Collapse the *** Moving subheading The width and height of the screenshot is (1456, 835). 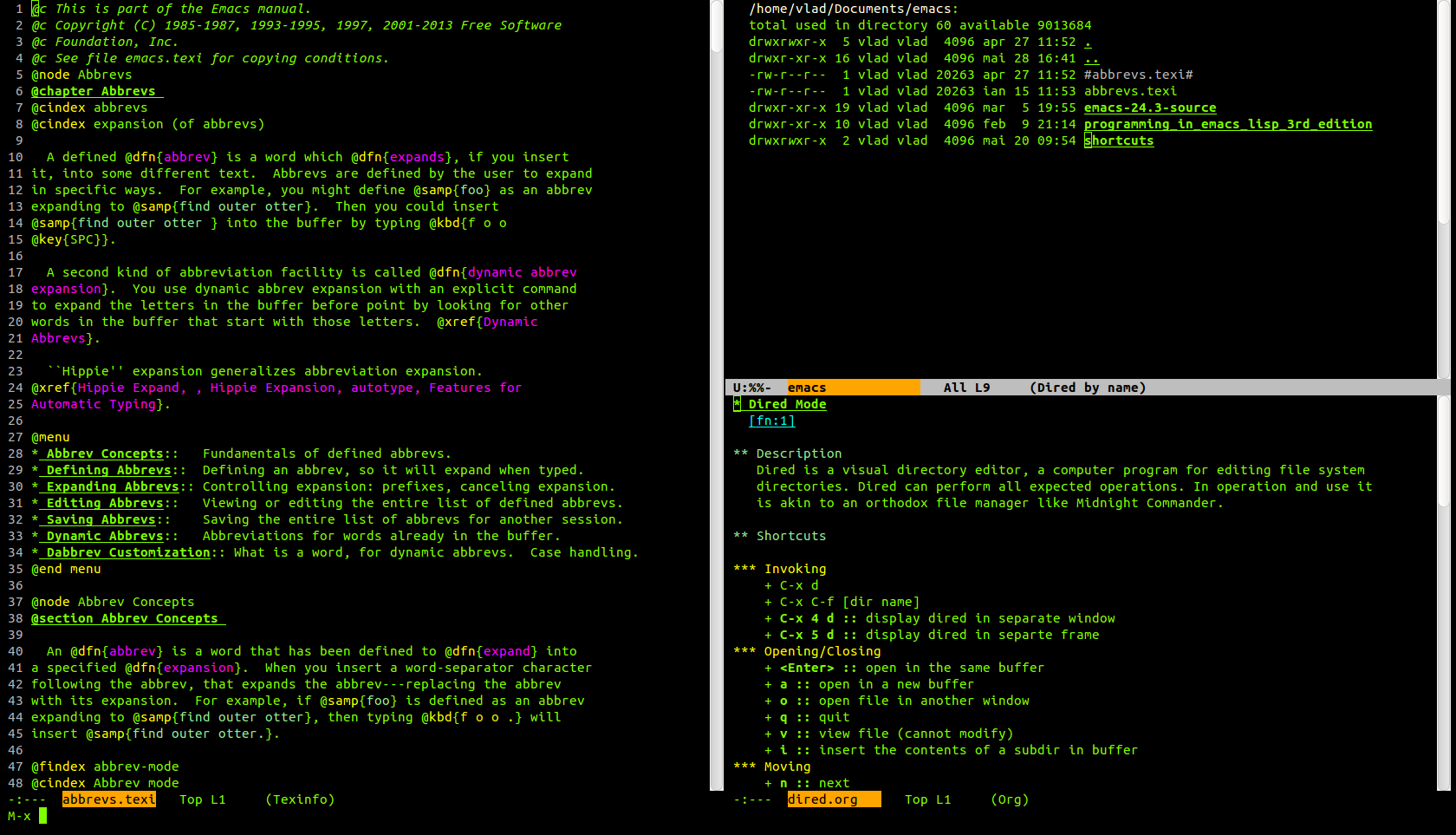[771, 767]
